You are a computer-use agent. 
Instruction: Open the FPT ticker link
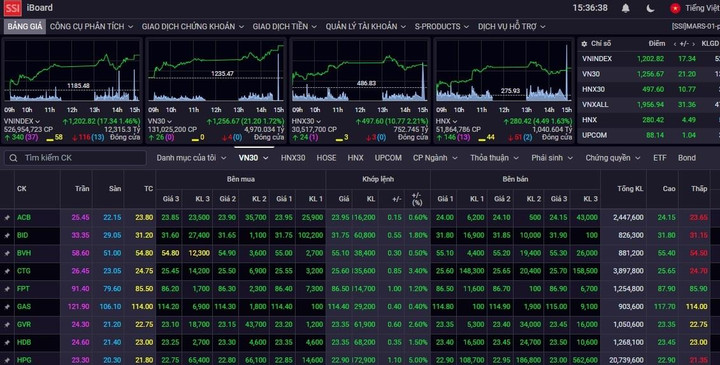pyautogui.click(x=23, y=289)
